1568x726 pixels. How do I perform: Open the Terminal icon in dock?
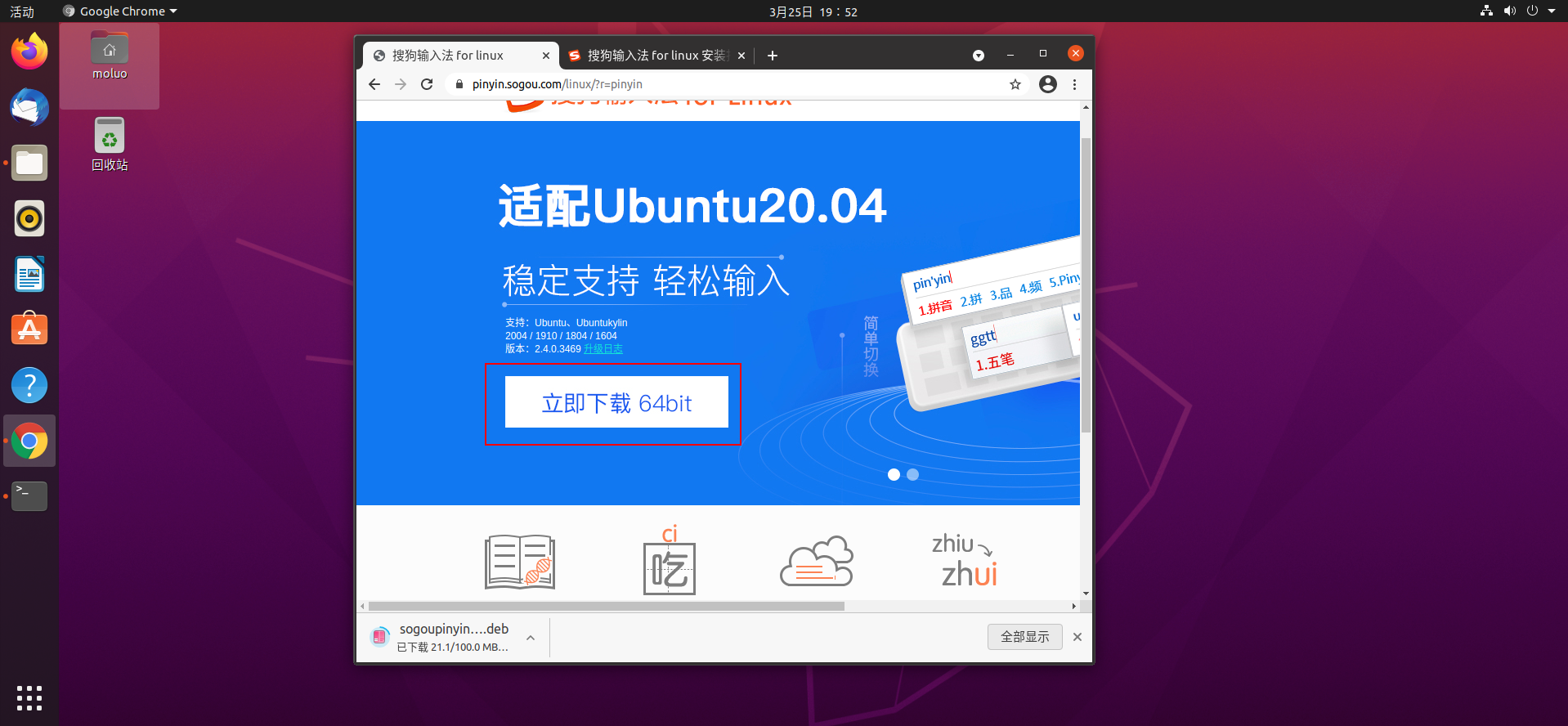(x=29, y=496)
